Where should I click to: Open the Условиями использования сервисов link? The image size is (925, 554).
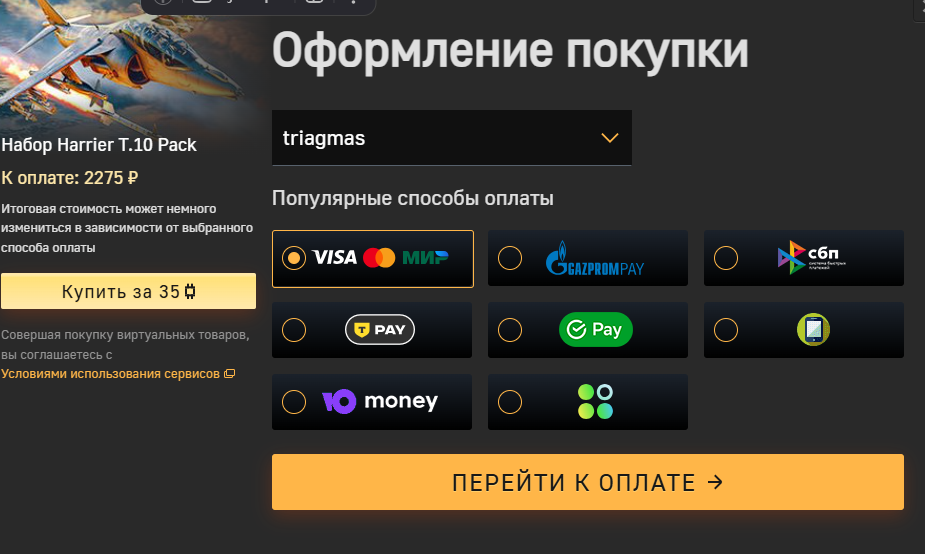[x=110, y=373]
